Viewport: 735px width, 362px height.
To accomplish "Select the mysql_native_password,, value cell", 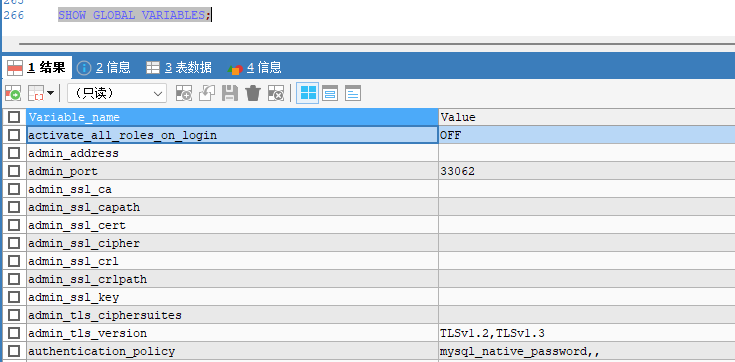I will pos(587,351).
